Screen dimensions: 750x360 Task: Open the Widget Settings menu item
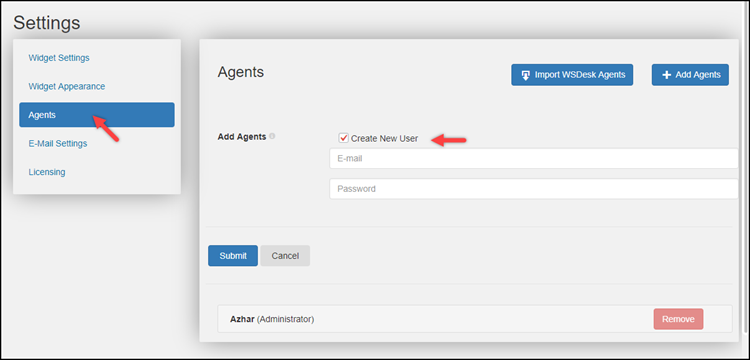pyautogui.click(x=59, y=58)
